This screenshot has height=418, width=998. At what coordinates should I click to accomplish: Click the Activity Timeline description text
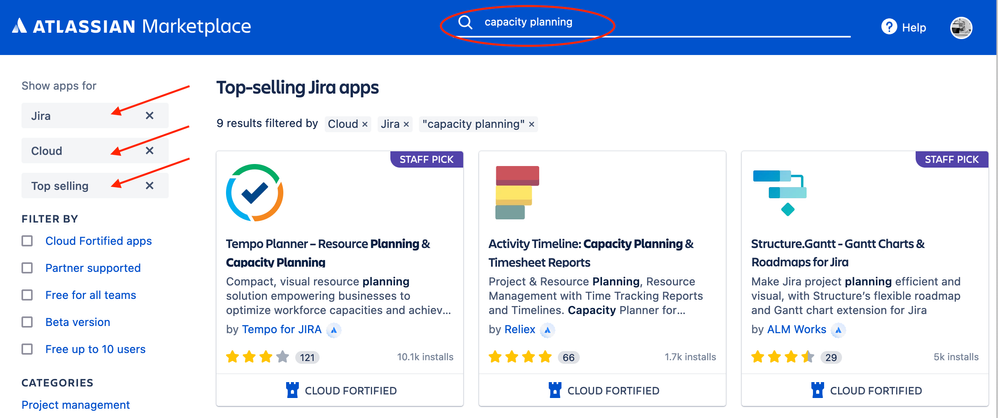tap(596, 296)
